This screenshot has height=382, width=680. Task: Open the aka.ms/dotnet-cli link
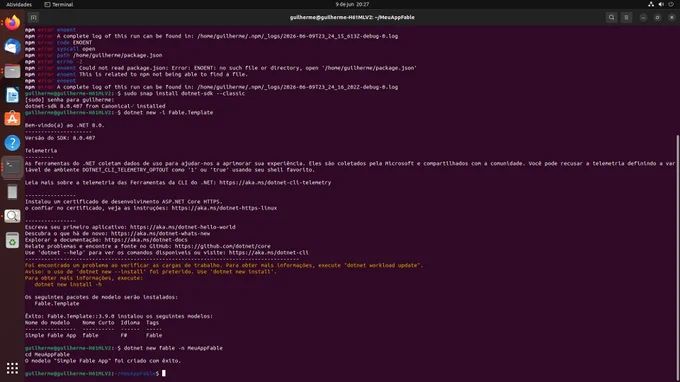click(269, 252)
